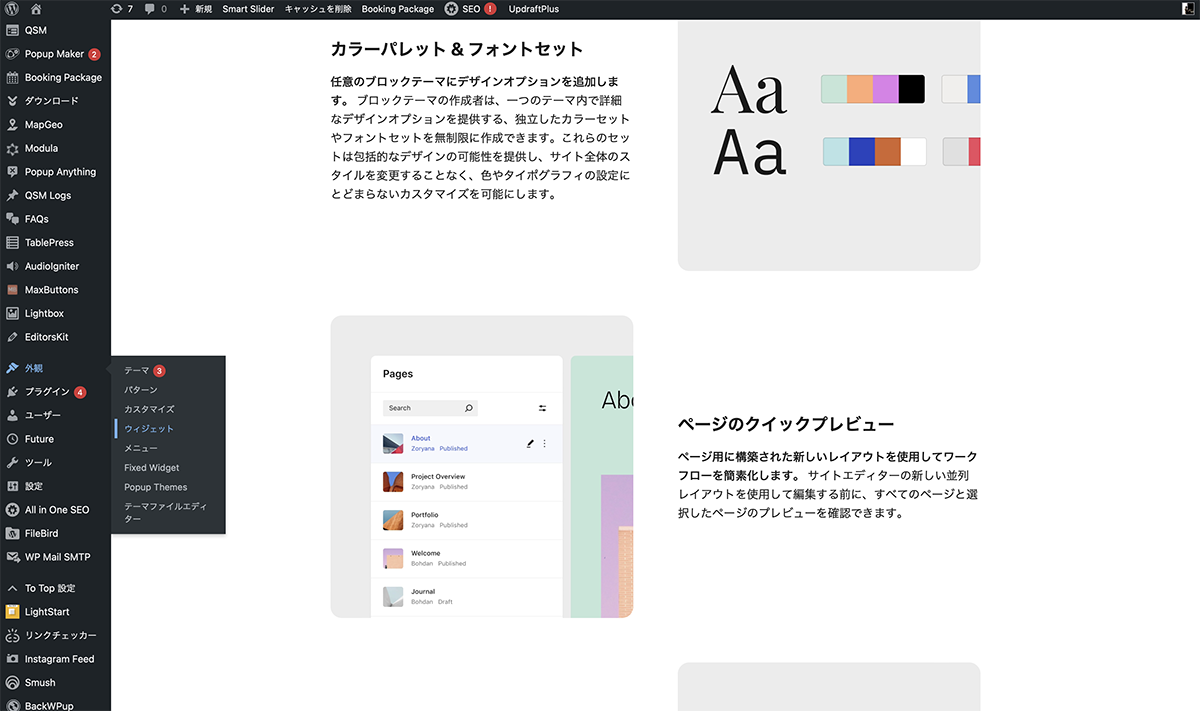
Task: Click the black color swatch in palette
Action: tap(911, 89)
